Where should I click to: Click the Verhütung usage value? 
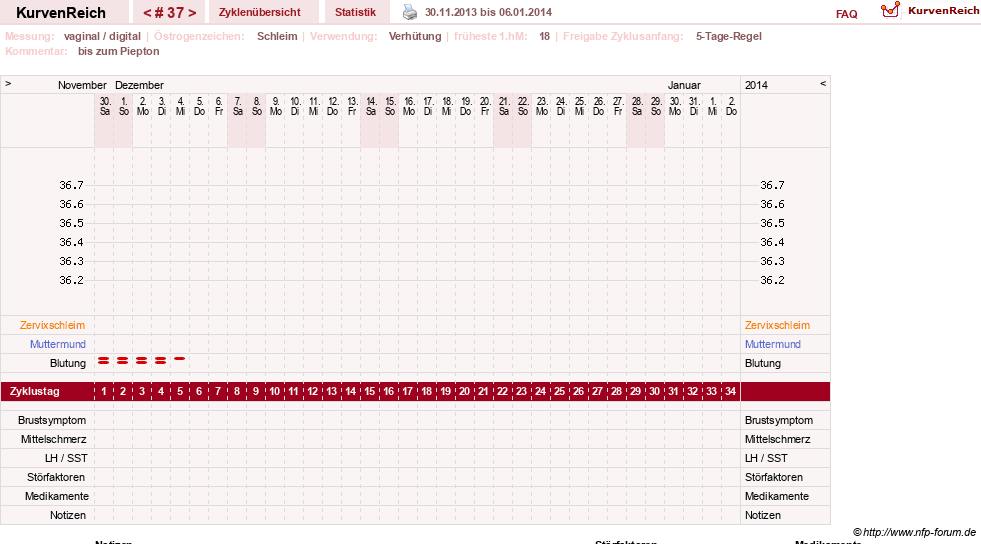click(415, 36)
